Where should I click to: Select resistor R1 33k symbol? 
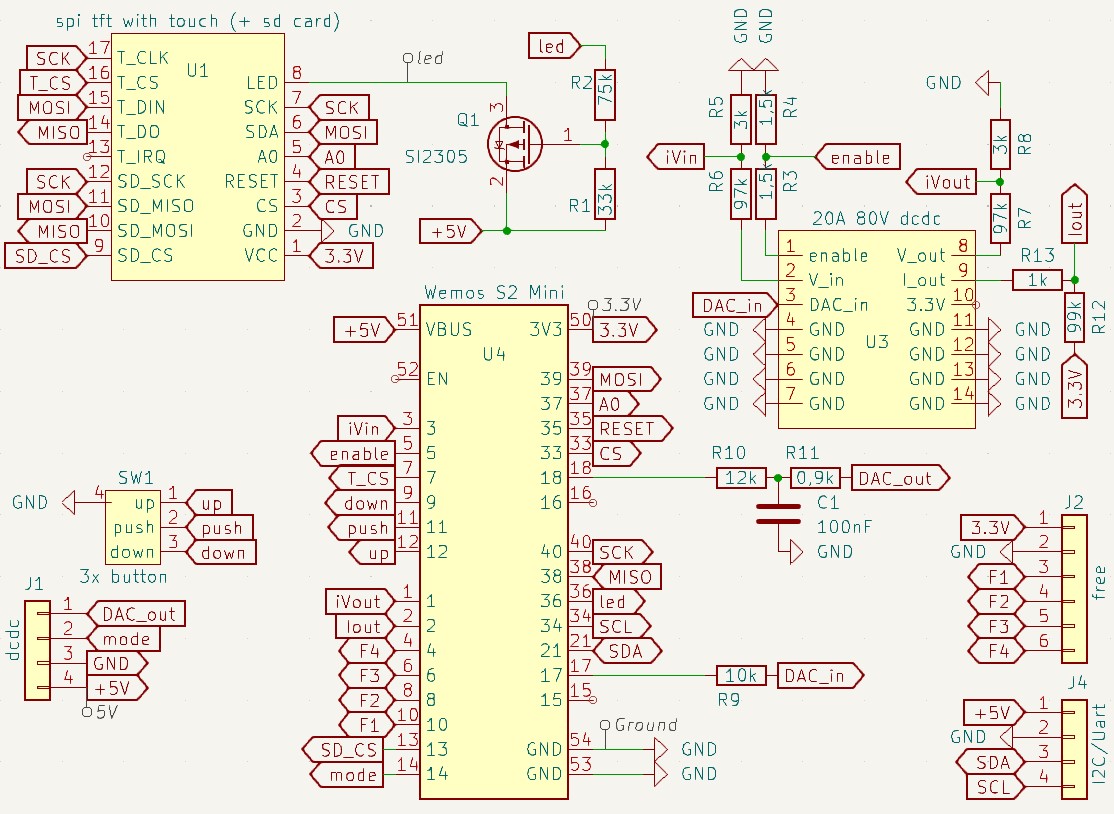tap(605, 194)
